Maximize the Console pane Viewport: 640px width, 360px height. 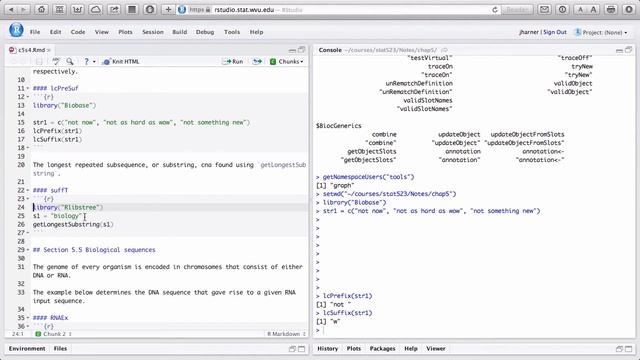[629, 50]
